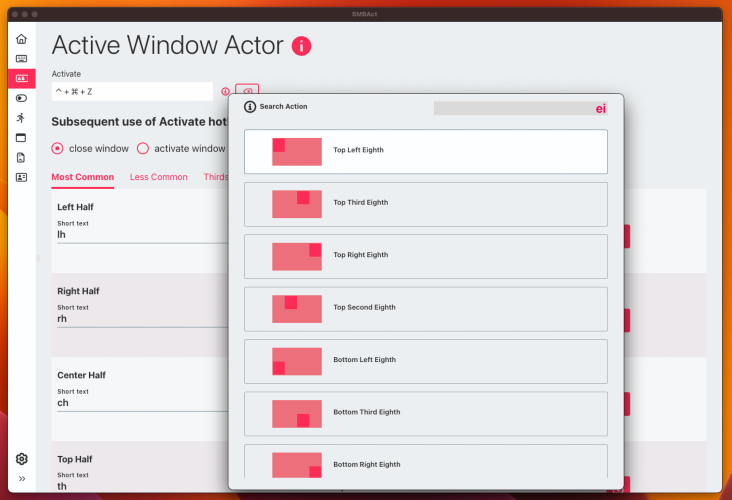Screen dimensions: 732x500
Task: Clear the Activate hotkey with the delete button
Action: 247,90
